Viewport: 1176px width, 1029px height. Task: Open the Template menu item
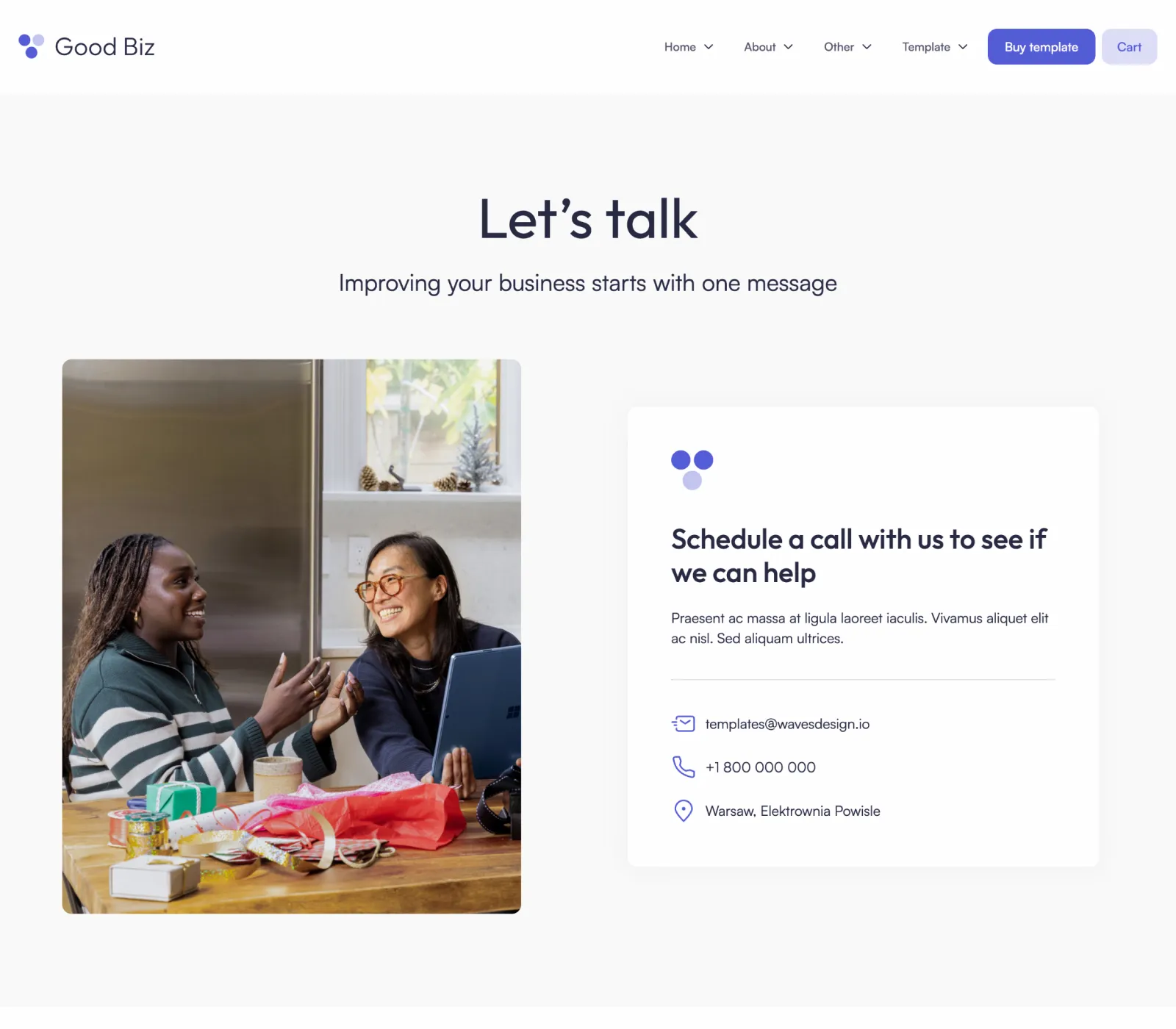pos(926,47)
